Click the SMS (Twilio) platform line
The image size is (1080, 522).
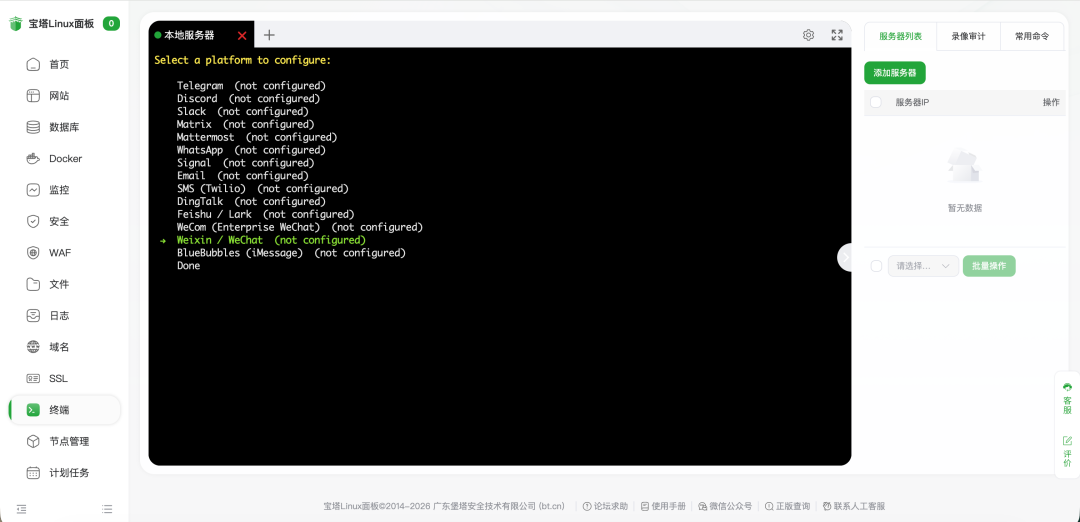coord(263,189)
